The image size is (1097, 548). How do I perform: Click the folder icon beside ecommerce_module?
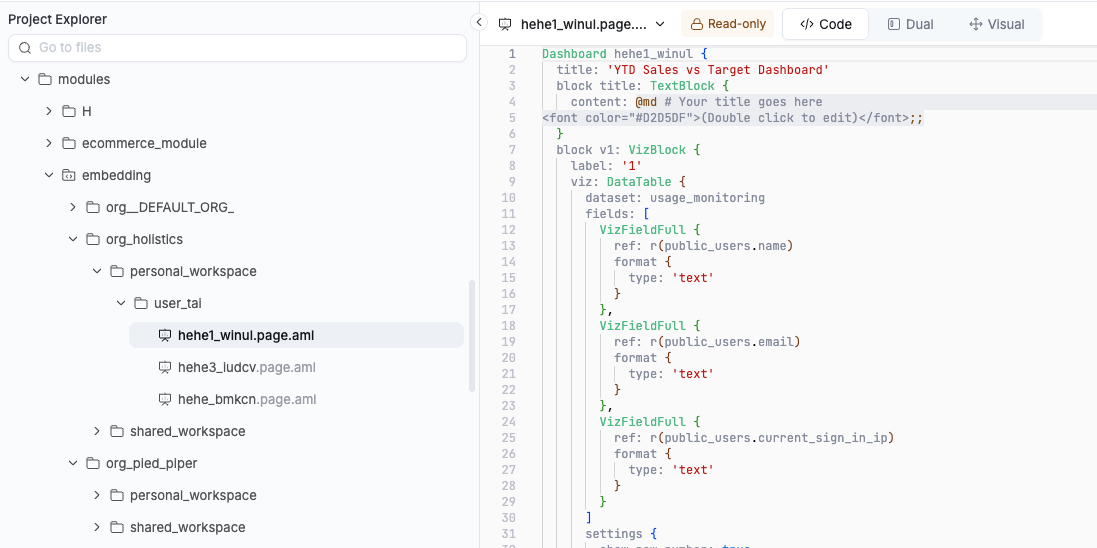click(69, 144)
